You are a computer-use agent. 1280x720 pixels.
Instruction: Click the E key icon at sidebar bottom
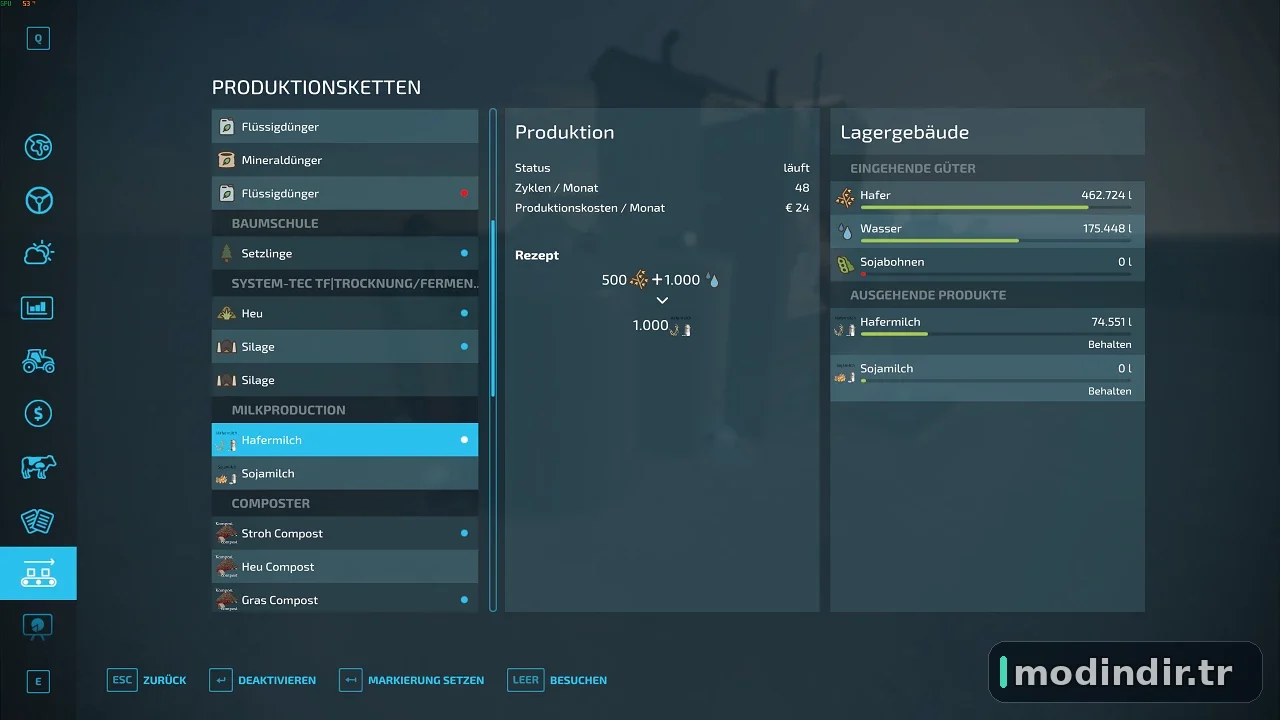coord(38,682)
